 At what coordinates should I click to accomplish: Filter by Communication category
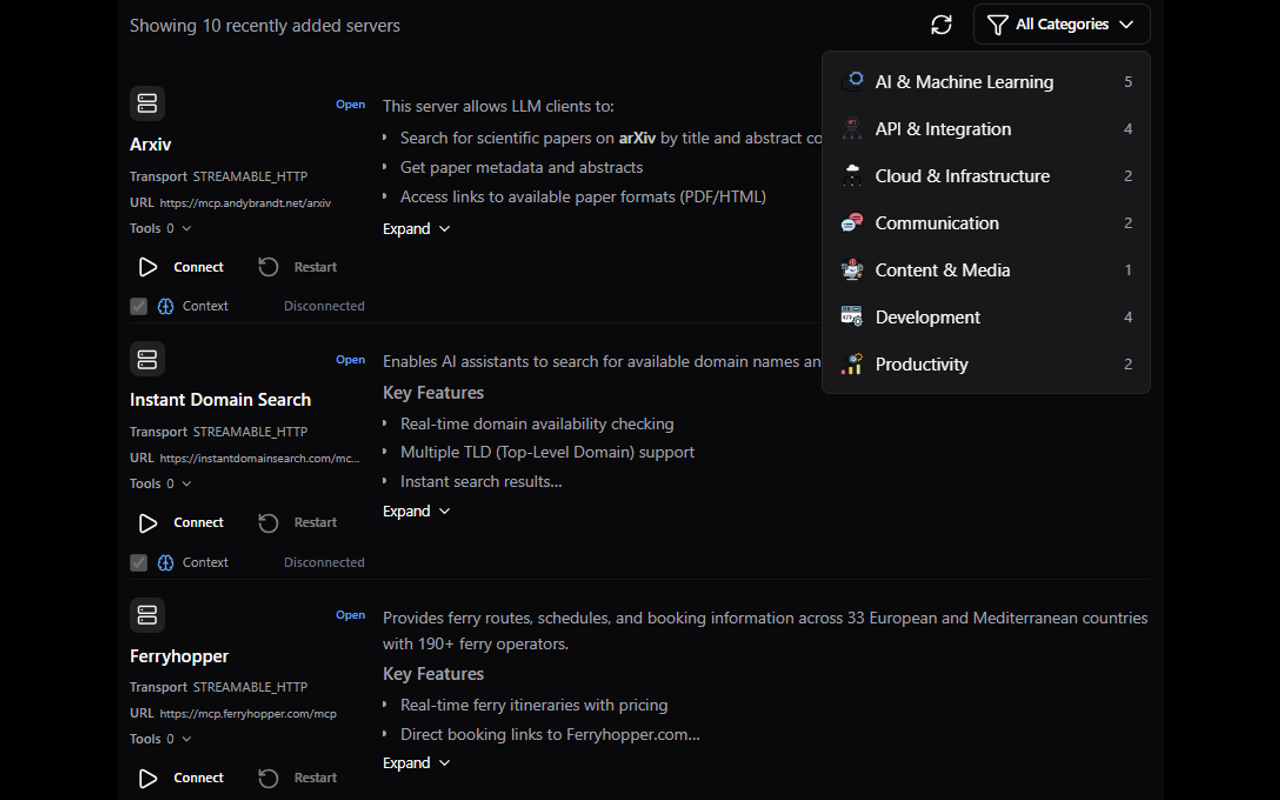point(986,223)
